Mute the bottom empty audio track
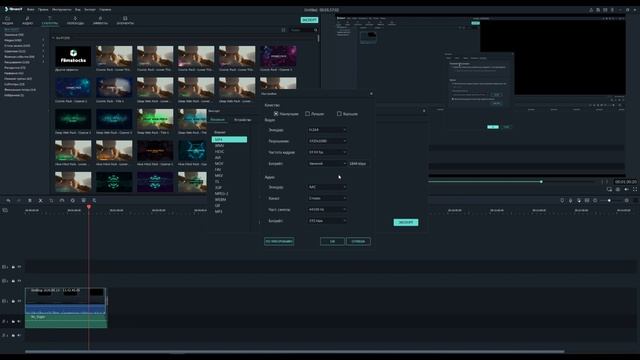The width and height of the screenshot is (640, 360). click(19, 336)
